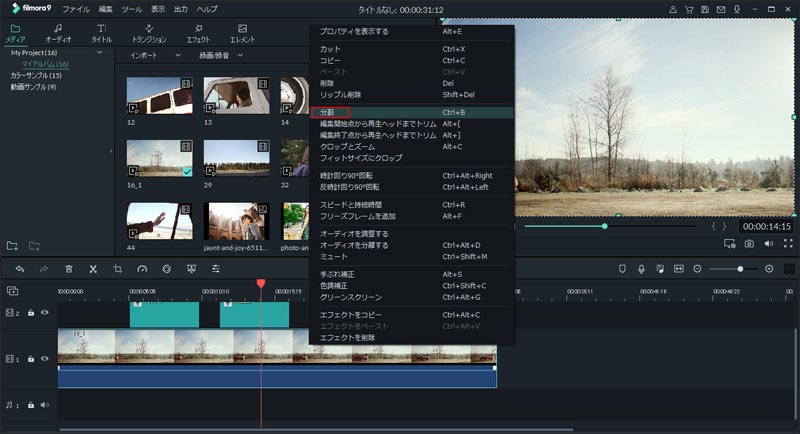Choose 分割 in the context menu
Image resolution: width=800 pixels, height=434 pixels.
412,112
